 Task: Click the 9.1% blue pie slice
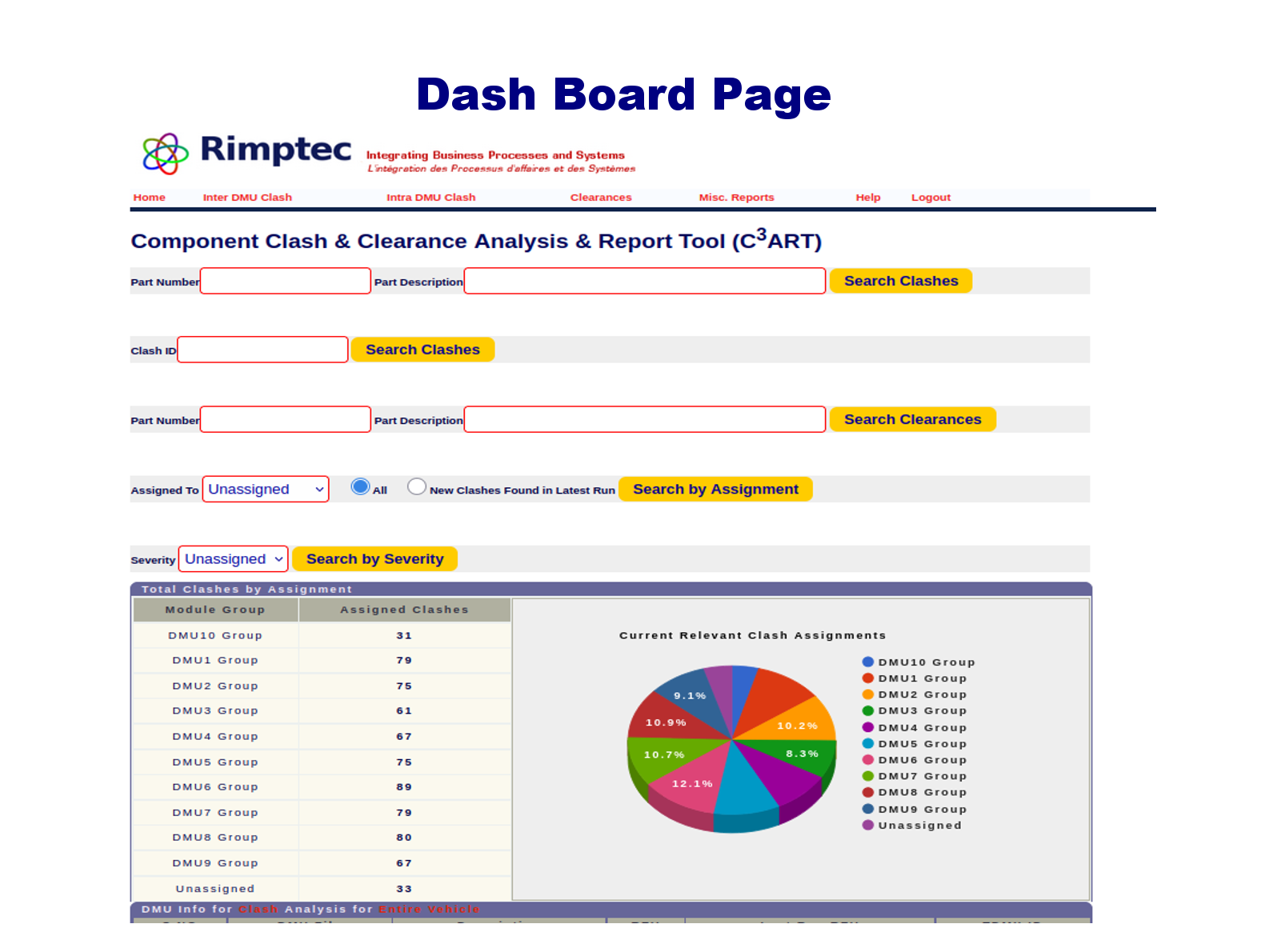tap(687, 694)
